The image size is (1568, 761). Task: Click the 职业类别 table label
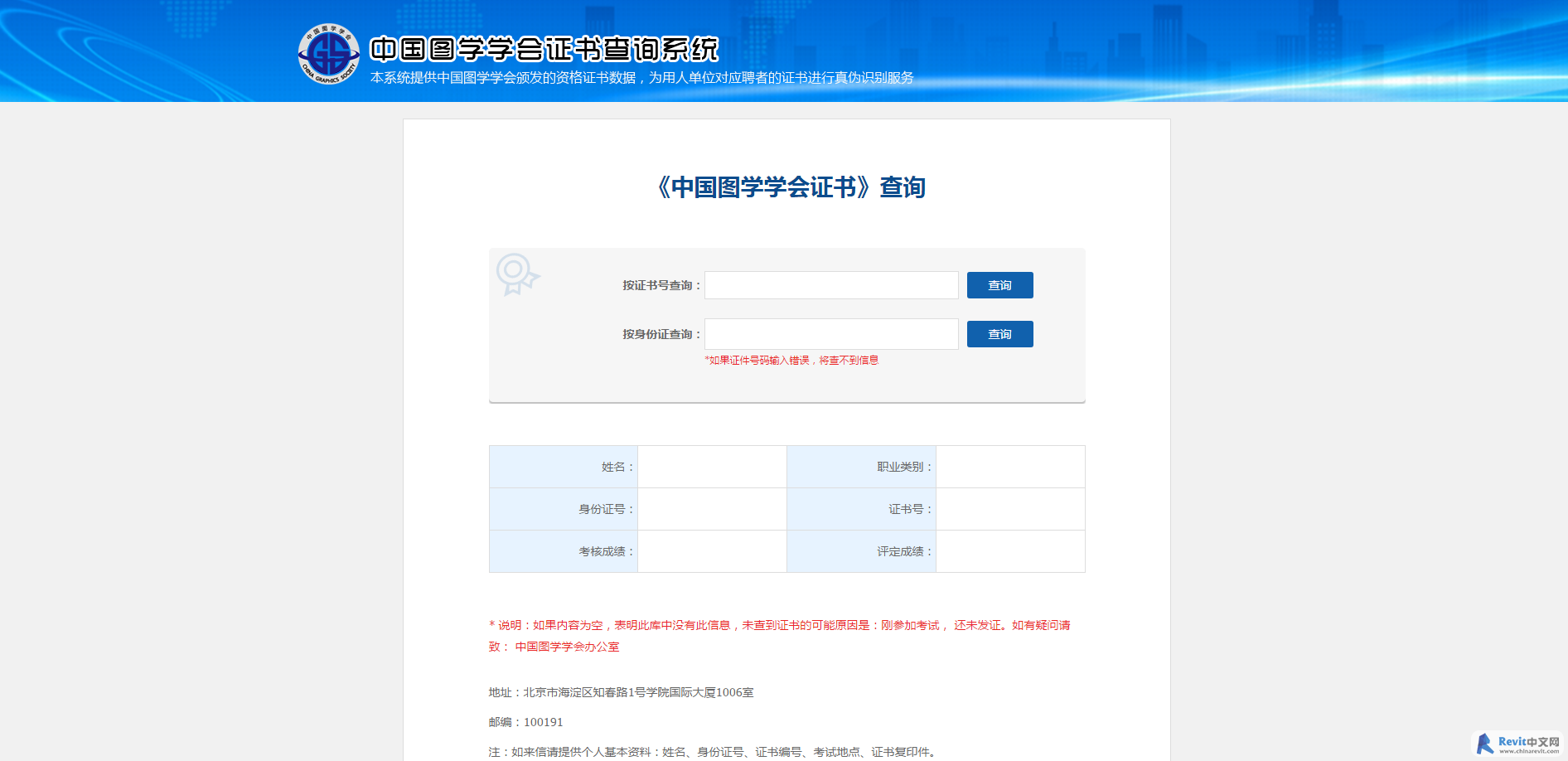tap(904, 467)
